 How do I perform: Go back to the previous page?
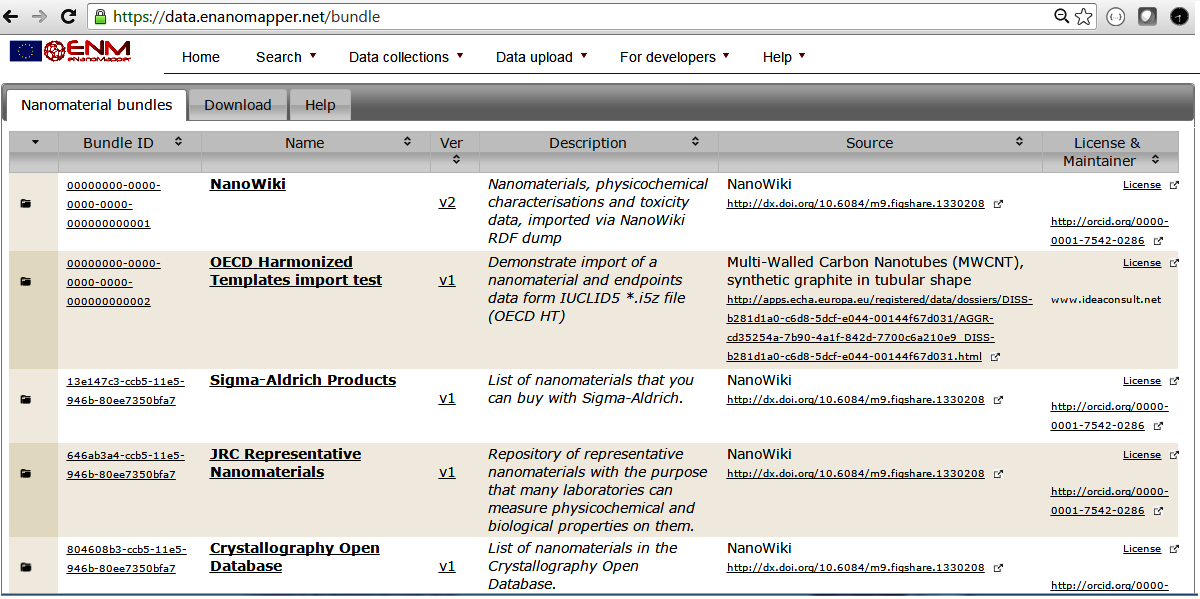point(12,16)
